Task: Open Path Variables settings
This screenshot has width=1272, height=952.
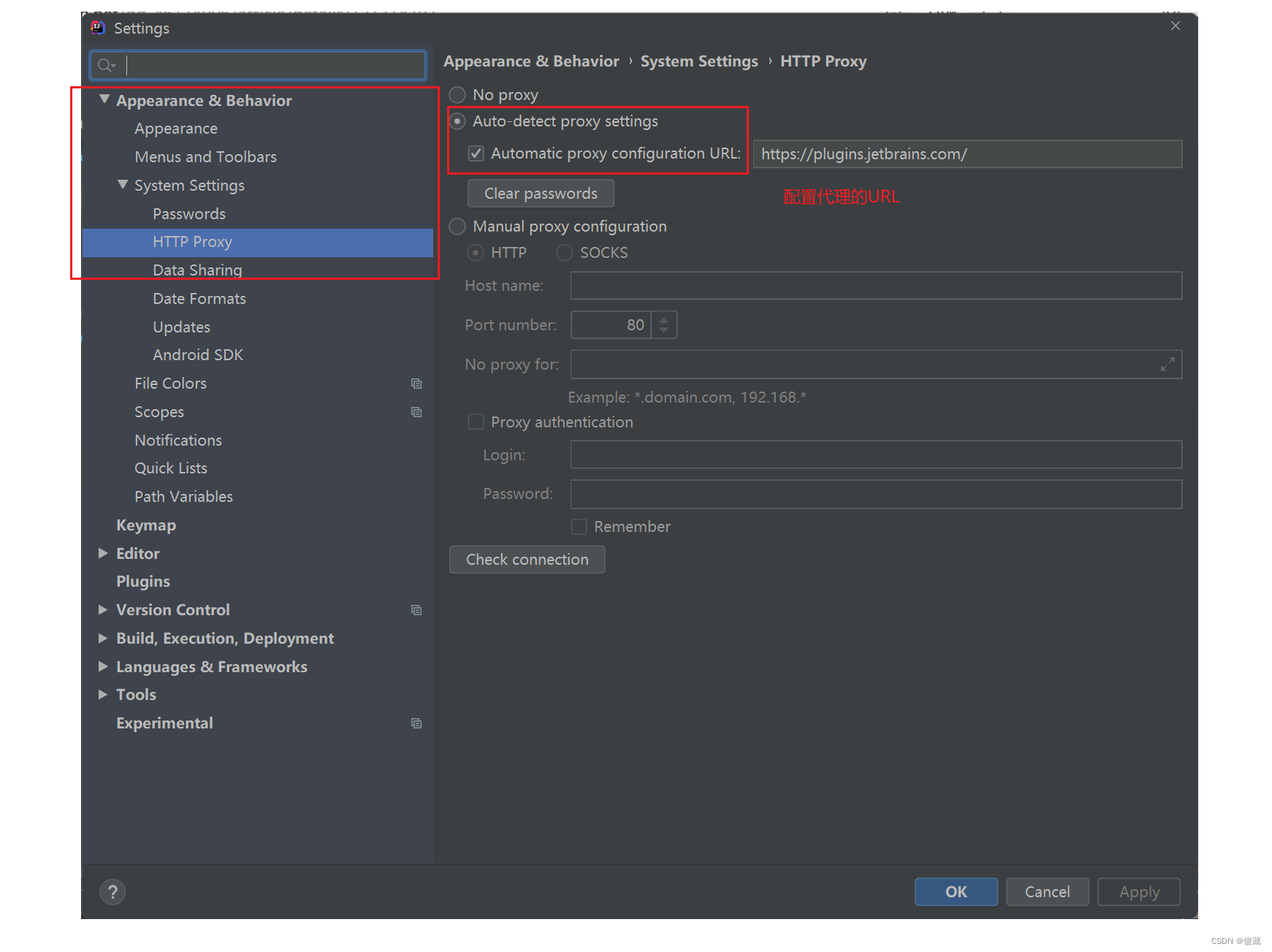Action: tap(183, 497)
